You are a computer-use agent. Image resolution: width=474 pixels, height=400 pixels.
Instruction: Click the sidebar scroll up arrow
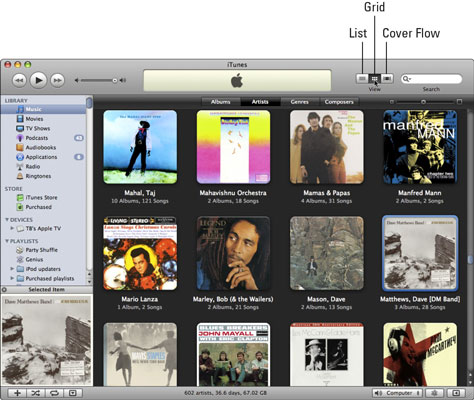point(89,274)
